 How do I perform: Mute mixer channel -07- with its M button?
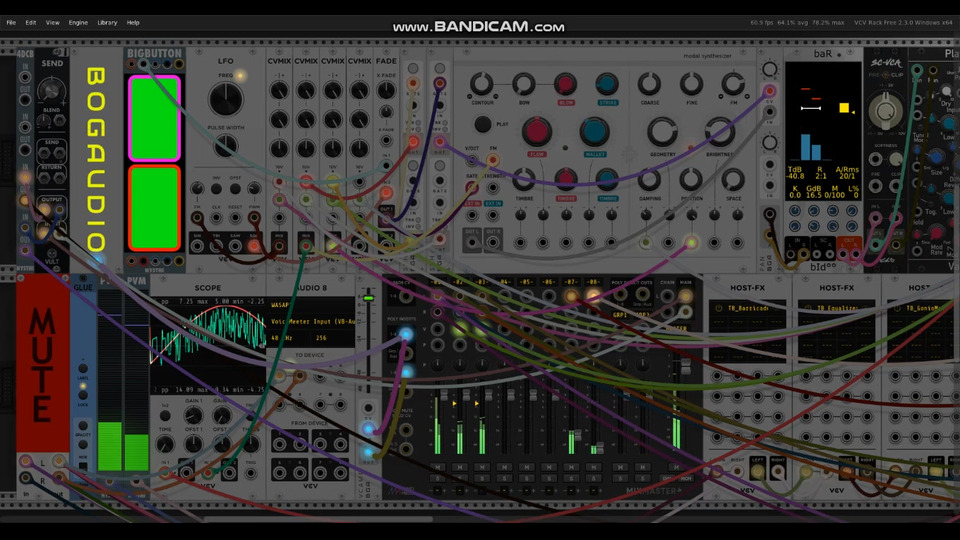pos(571,467)
